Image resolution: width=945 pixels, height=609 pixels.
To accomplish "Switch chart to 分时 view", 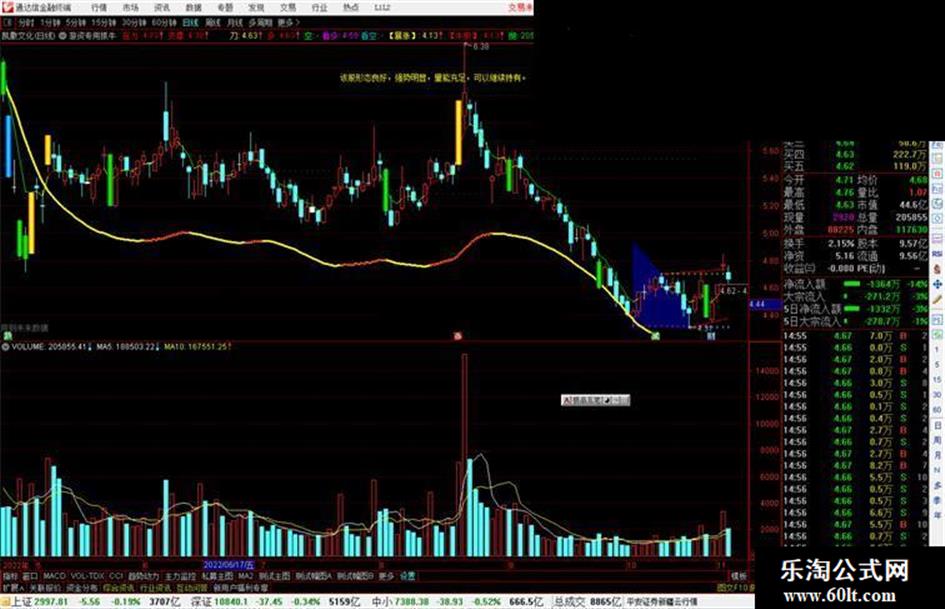I will coord(26,23).
